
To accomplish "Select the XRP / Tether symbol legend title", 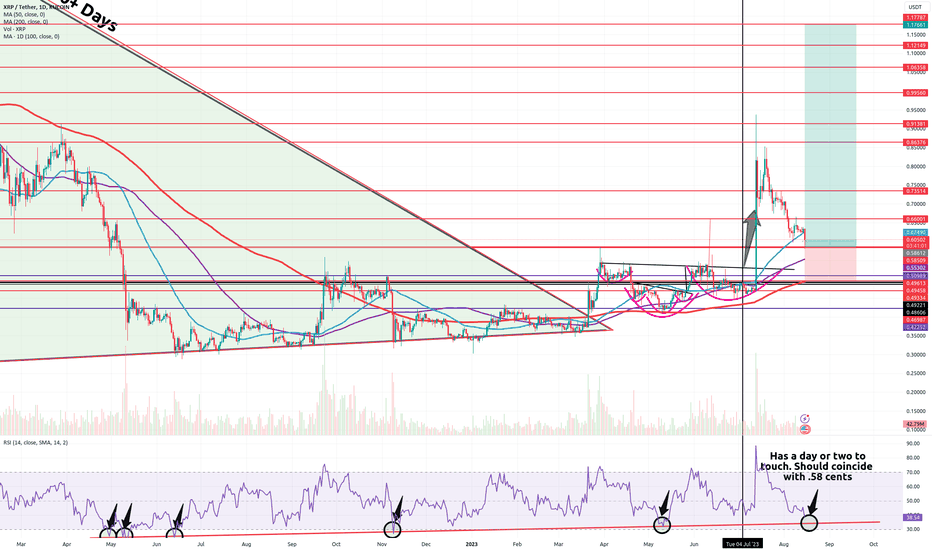I will pos(37,7).
